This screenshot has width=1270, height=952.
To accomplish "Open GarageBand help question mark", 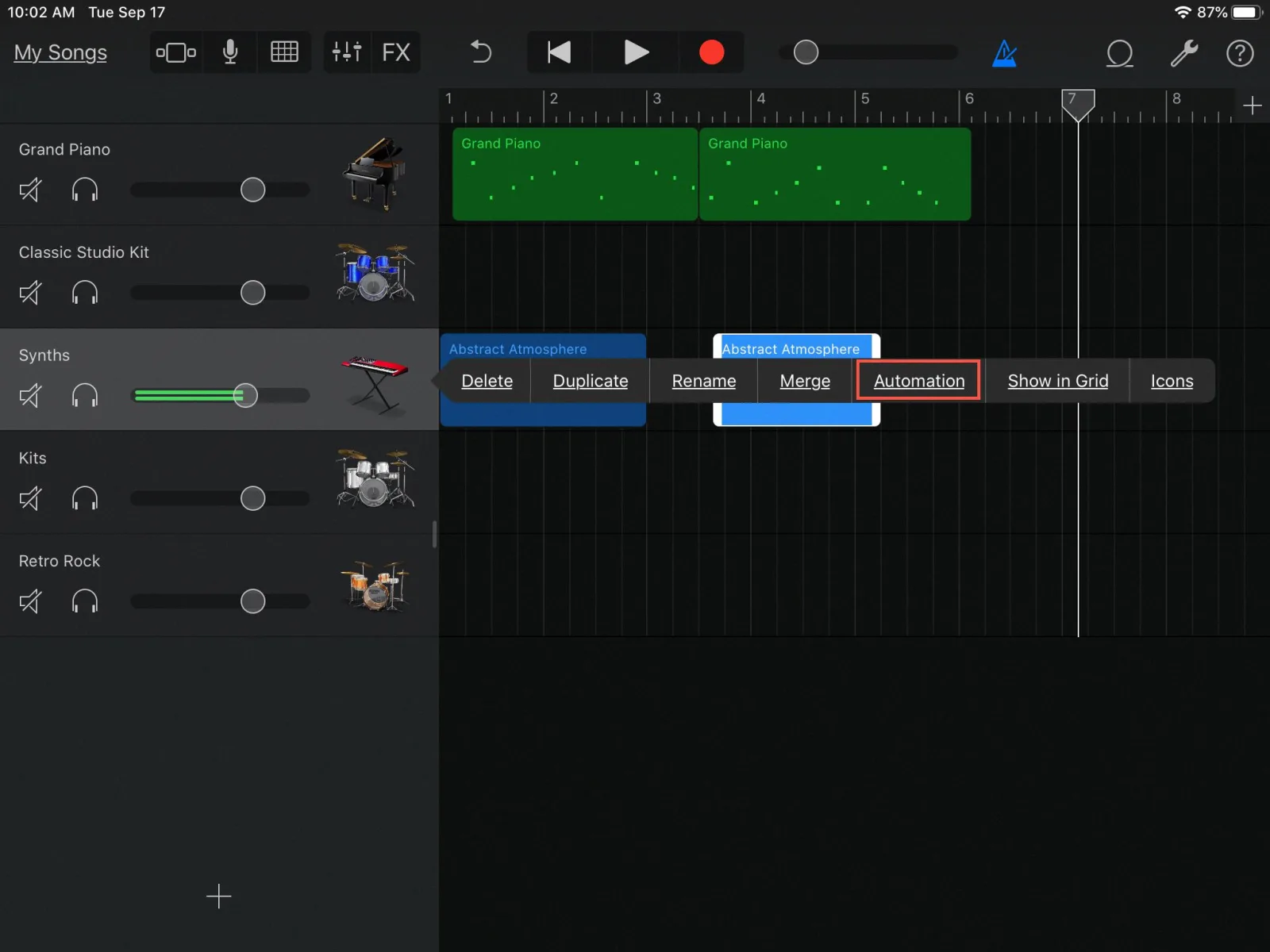I will [1239, 53].
